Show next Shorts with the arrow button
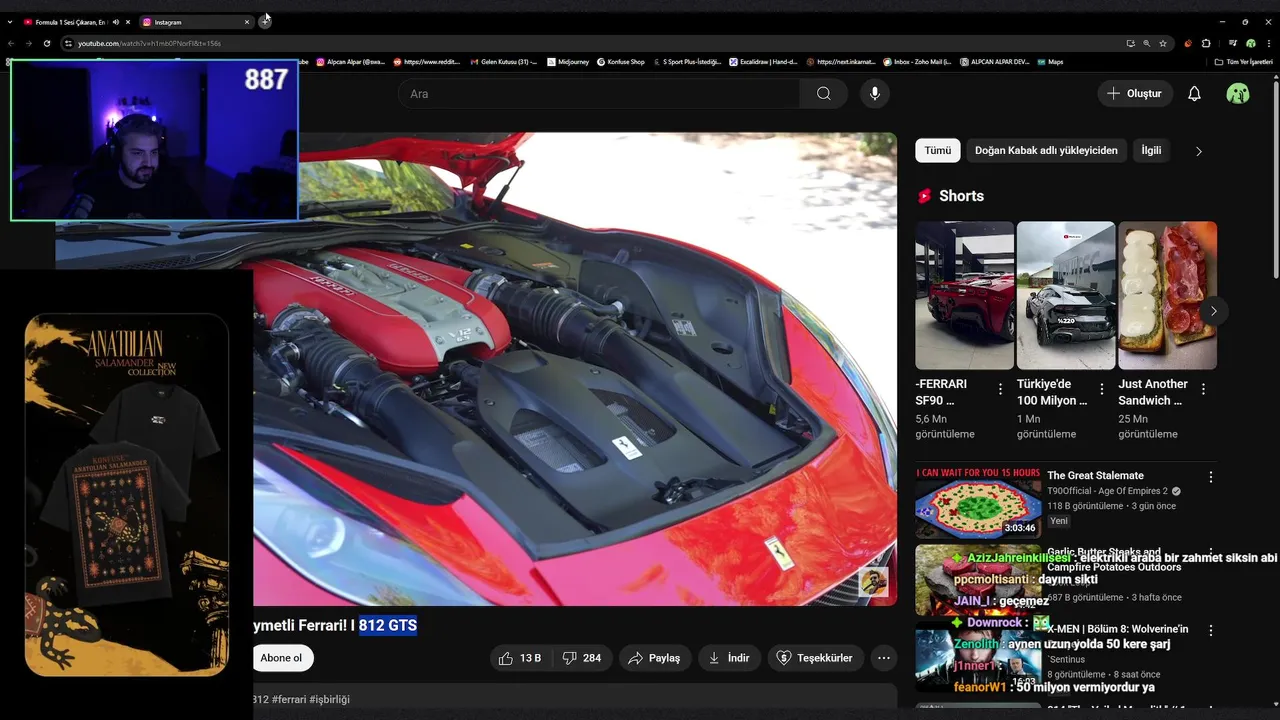The width and height of the screenshot is (1280, 720). pos(1213,311)
